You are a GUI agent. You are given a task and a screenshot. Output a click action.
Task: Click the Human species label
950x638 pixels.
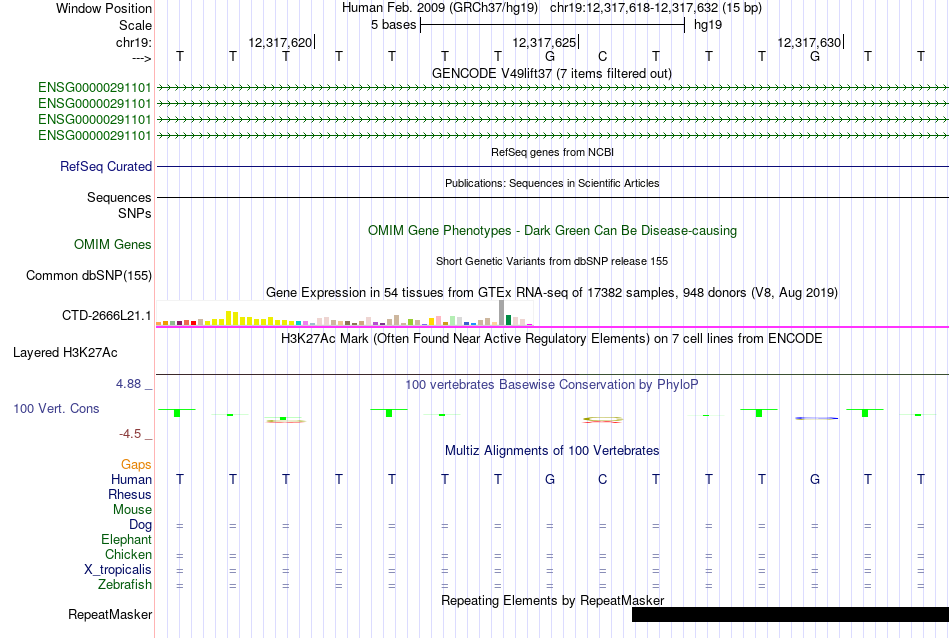tap(131, 479)
